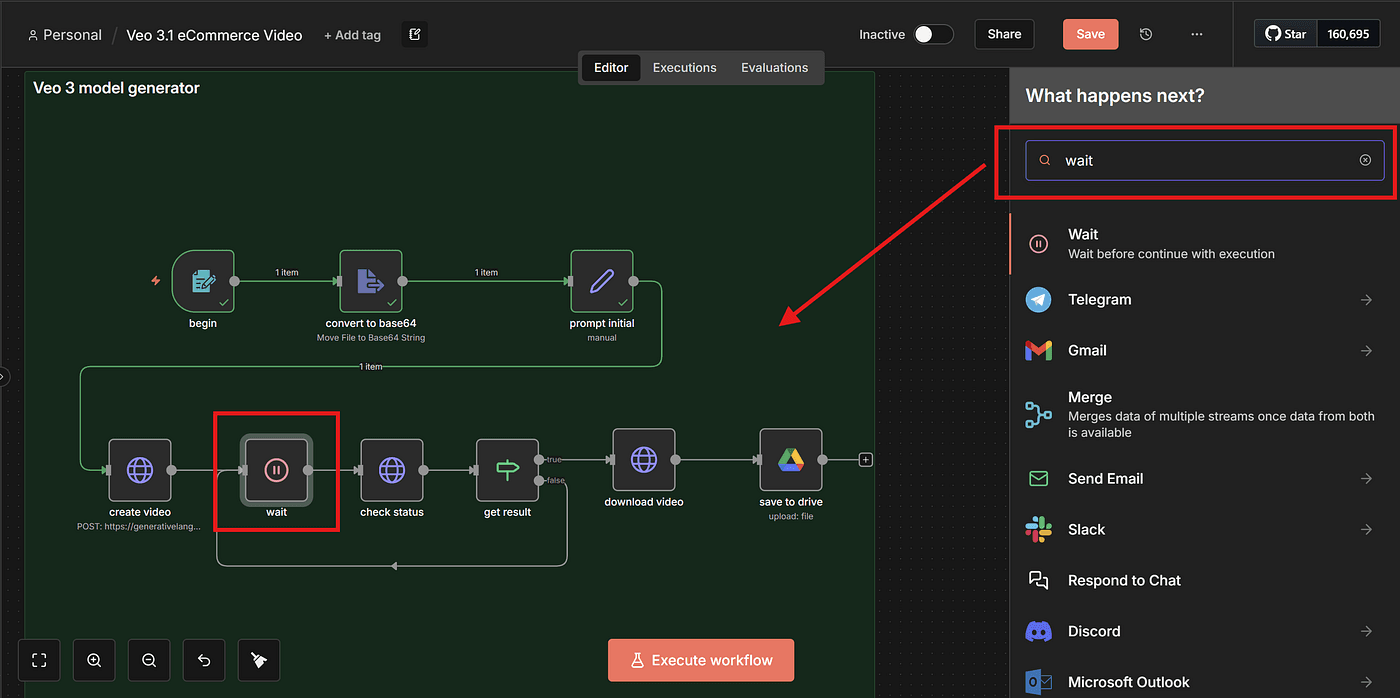Click the fit-to-view canvas icon
This screenshot has height=698, width=1400.
coord(40,660)
